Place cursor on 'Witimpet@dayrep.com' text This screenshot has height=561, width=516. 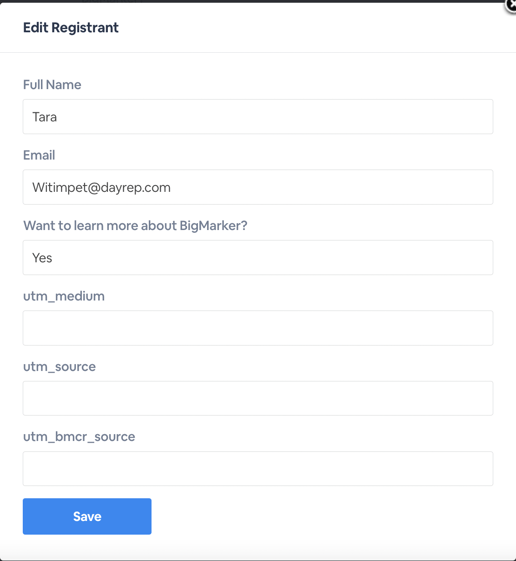(x=101, y=187)
